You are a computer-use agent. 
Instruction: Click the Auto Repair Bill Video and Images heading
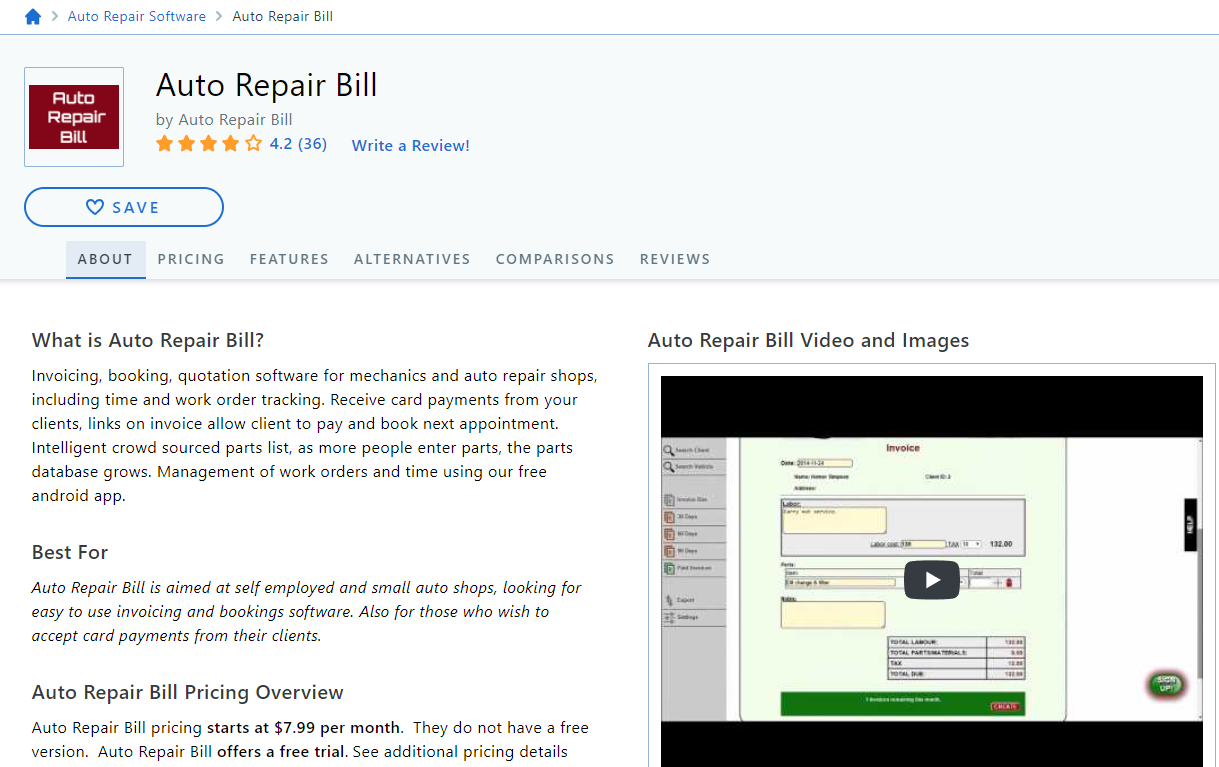809,340
